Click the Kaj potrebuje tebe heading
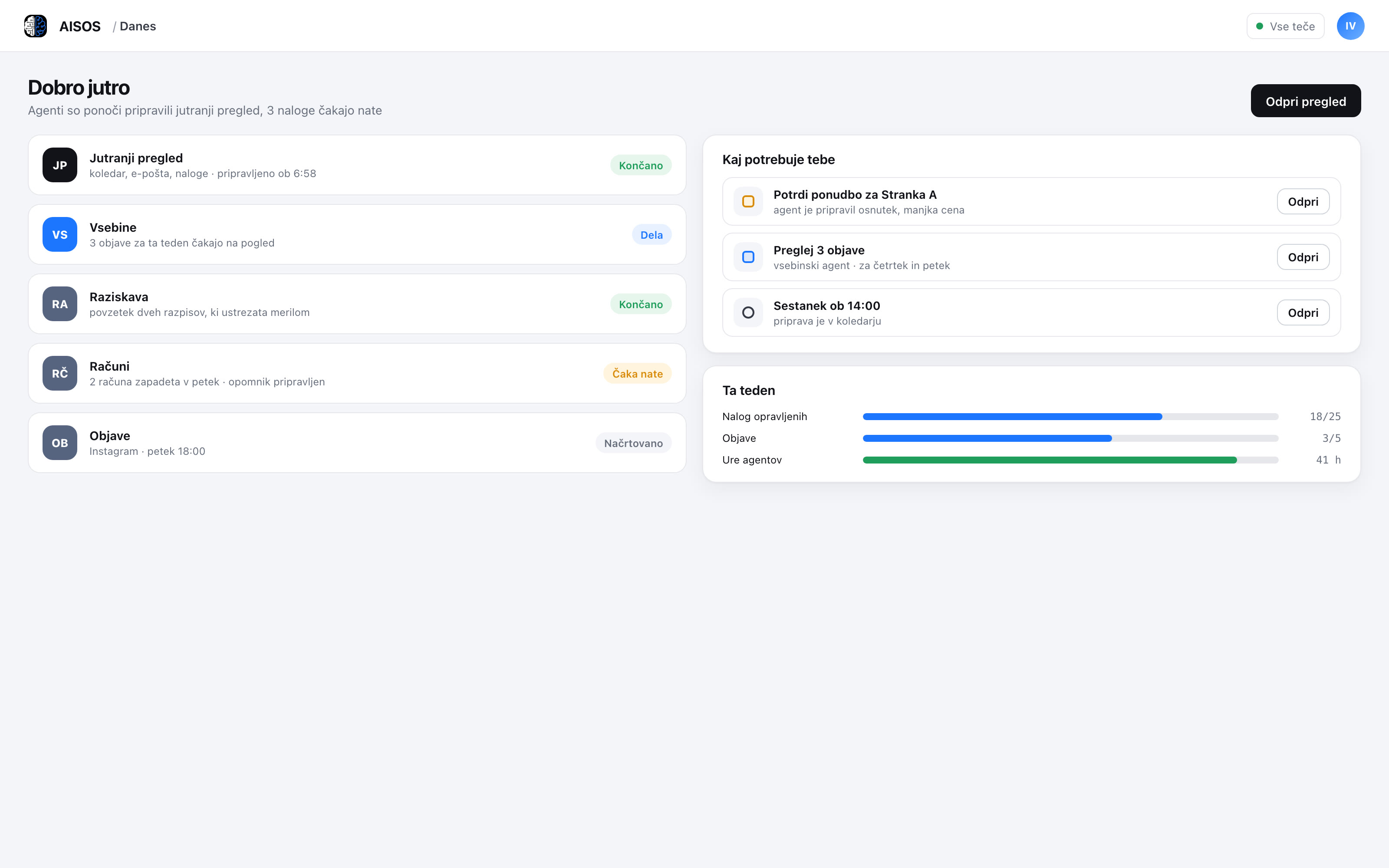Screen dimensions: 1389x868 click(x=778, y=160)
